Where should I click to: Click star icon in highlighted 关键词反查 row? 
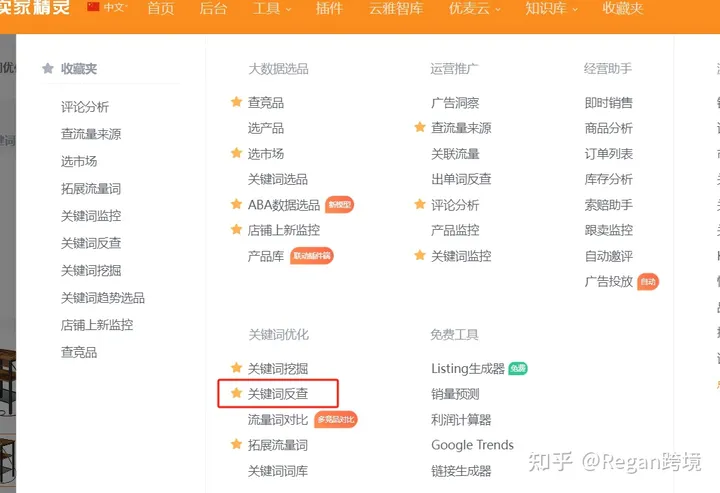[x=236, y=392]
